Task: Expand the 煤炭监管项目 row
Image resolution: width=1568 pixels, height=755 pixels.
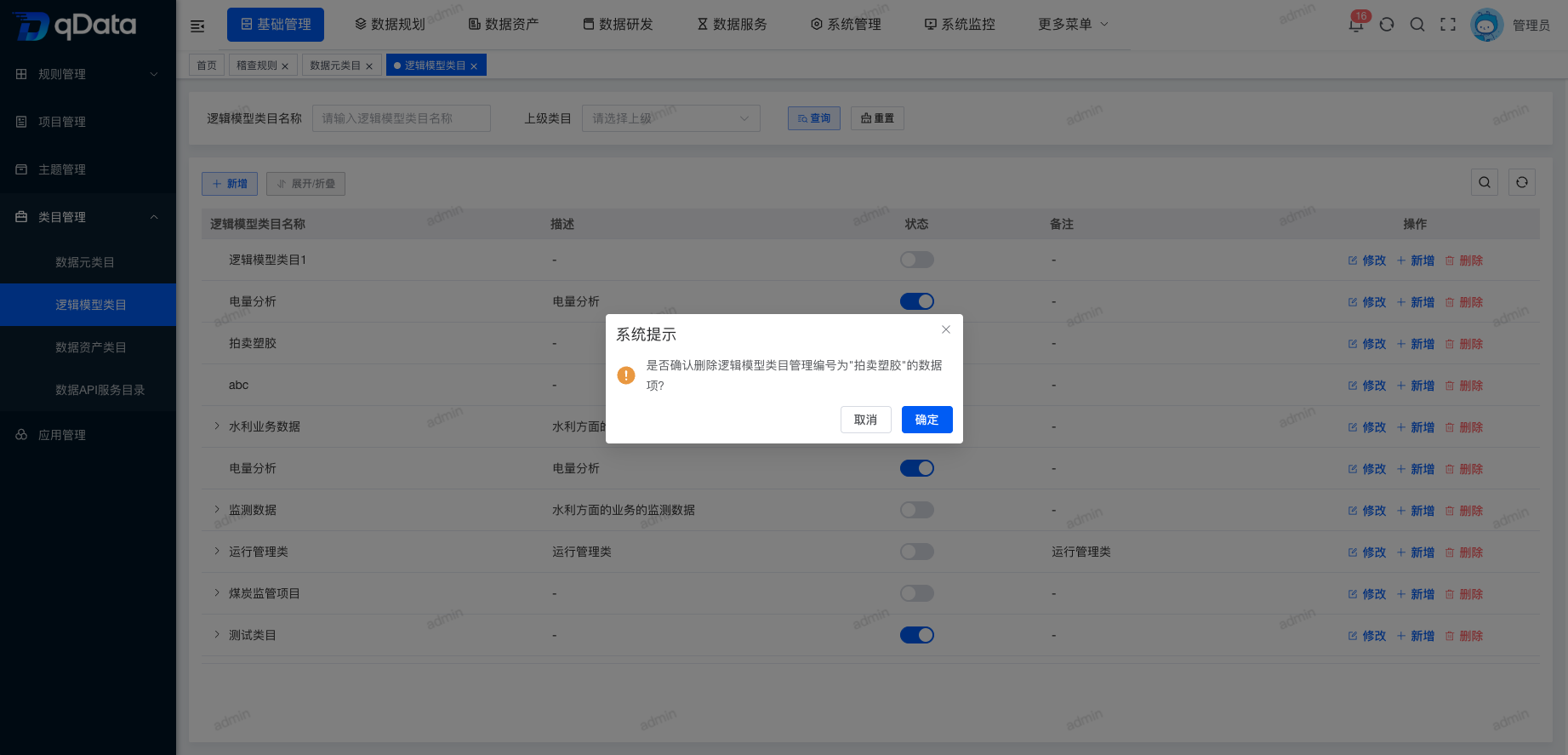Action: point(217,592)
